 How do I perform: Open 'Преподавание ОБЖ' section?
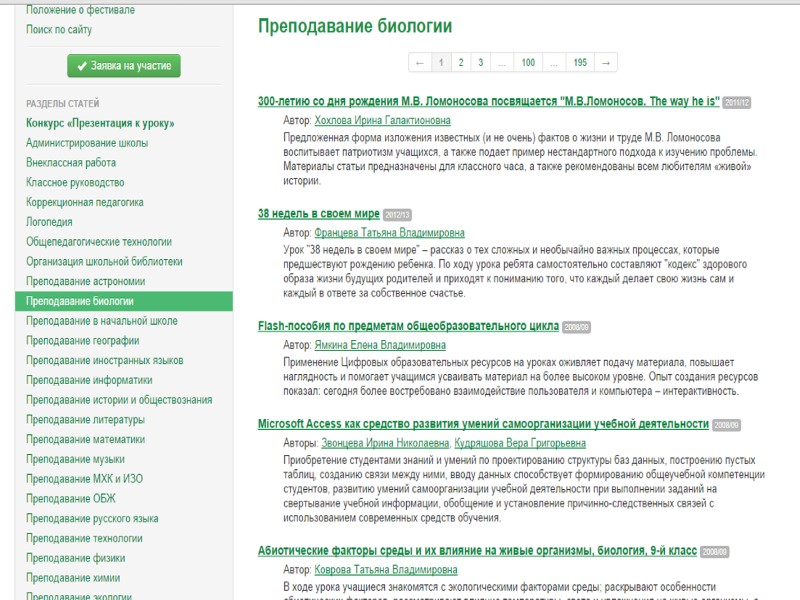pyautogui.click(x=71, y=498)
